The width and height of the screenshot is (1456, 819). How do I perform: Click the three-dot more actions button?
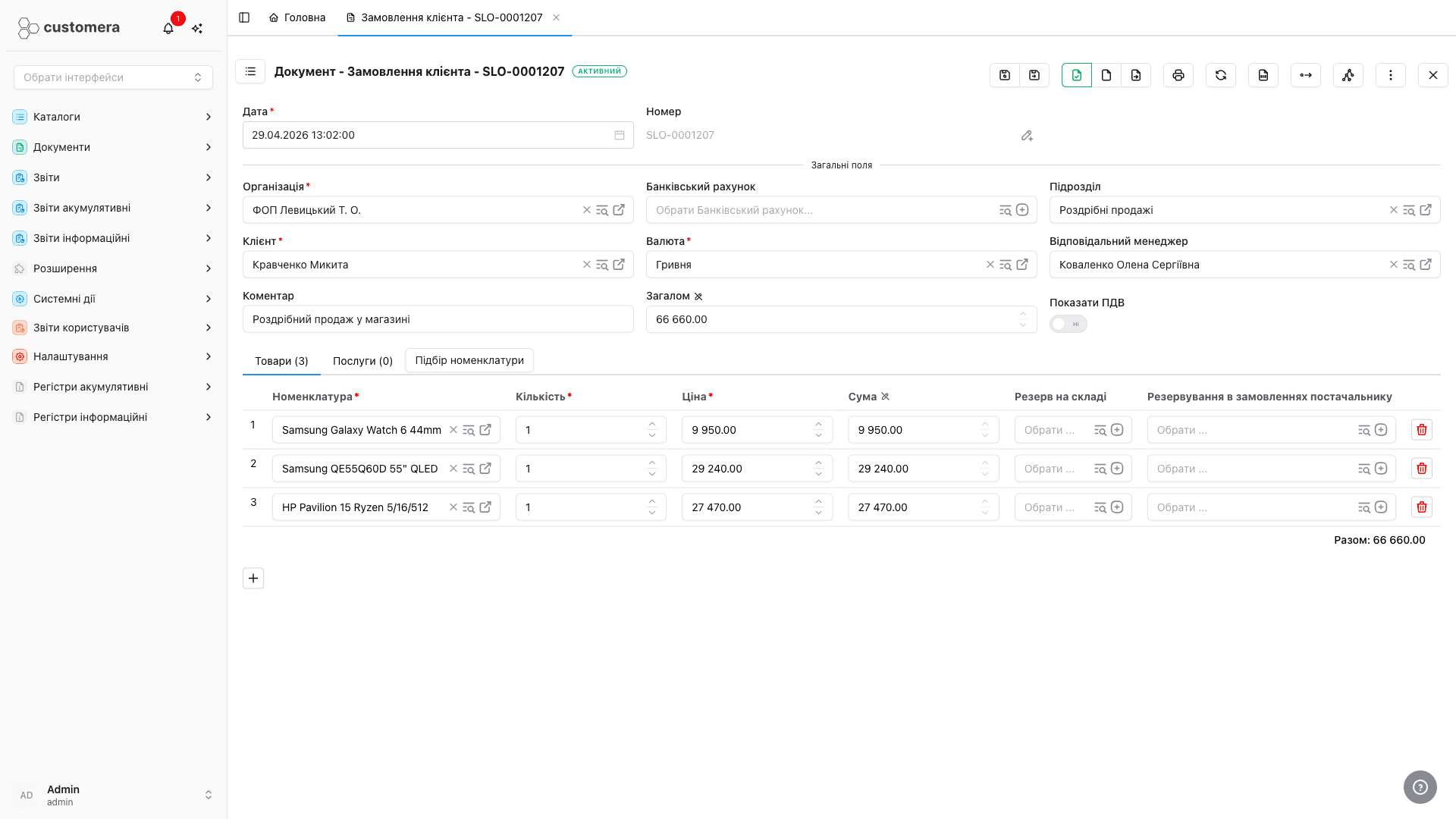[x=1390, y=75]
